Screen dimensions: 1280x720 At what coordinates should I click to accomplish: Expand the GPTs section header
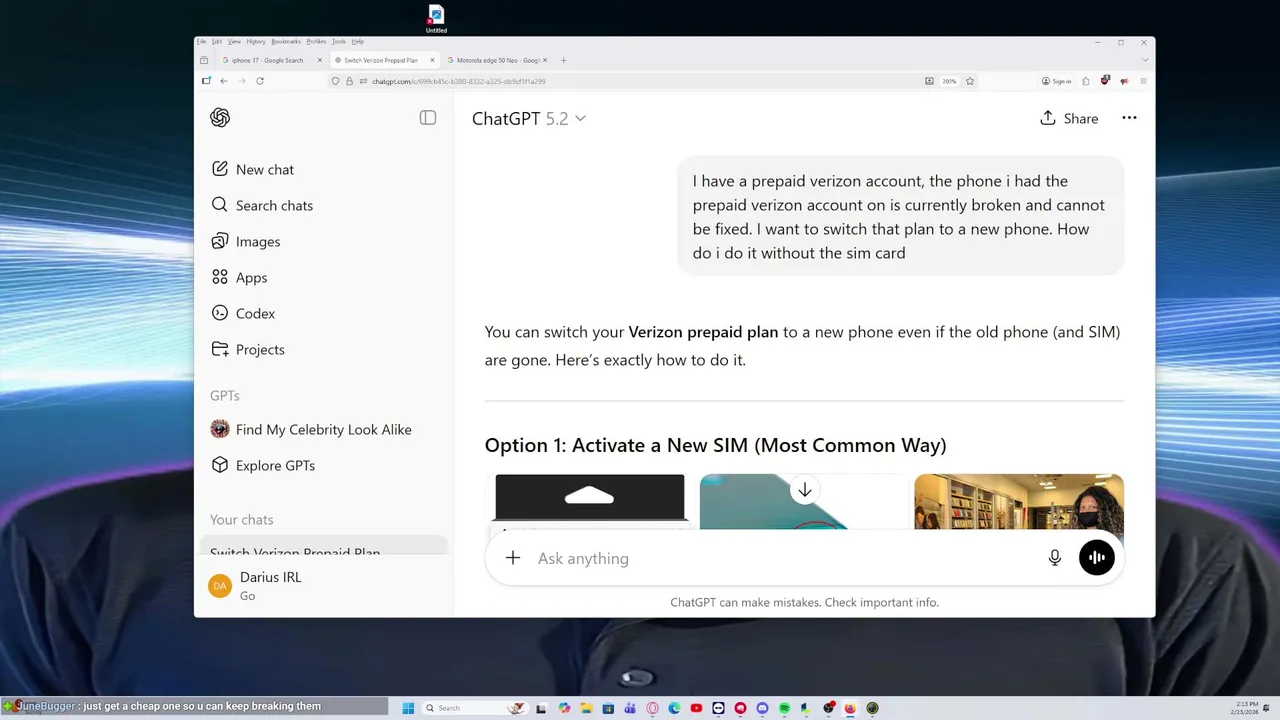click(x=225, y=395)
